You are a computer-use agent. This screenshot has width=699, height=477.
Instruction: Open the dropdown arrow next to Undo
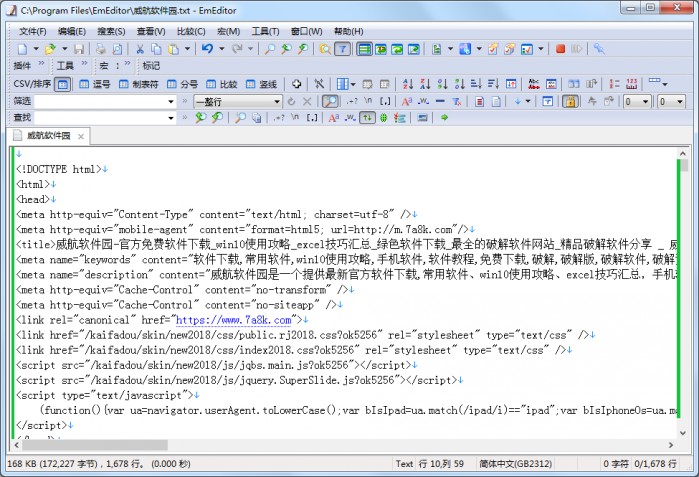coord(222,49)
